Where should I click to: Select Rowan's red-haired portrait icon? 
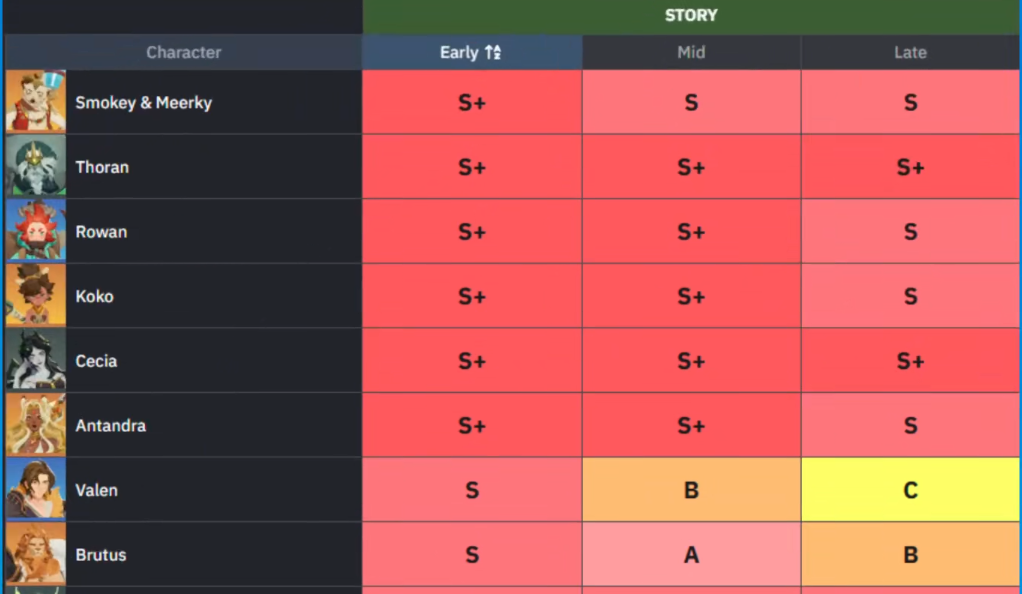click(x=36, y=231)
